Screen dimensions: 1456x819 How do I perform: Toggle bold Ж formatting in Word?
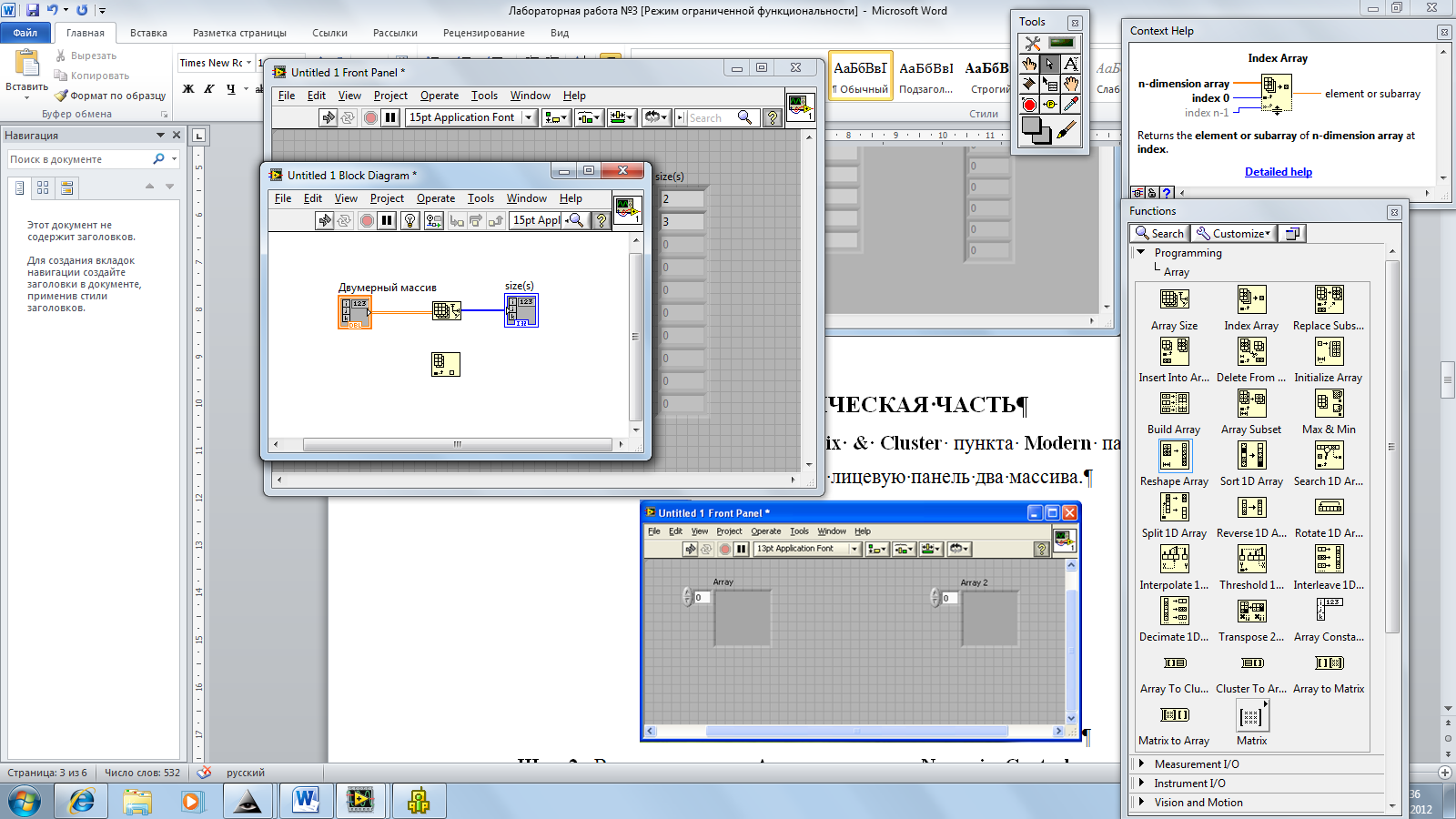click(x=188, y=88)
